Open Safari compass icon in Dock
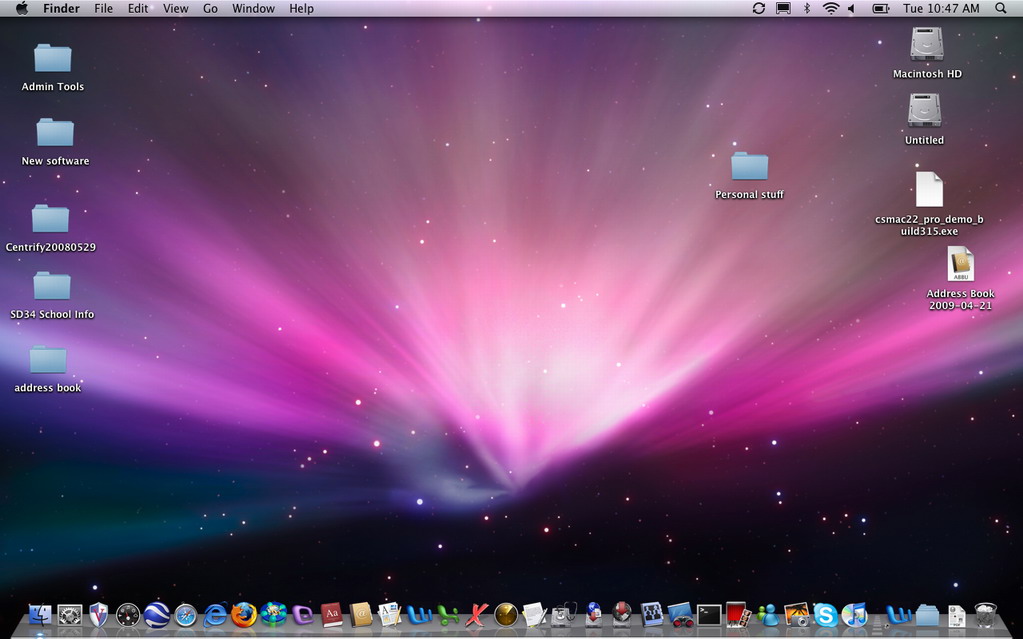 pos(186,615)
